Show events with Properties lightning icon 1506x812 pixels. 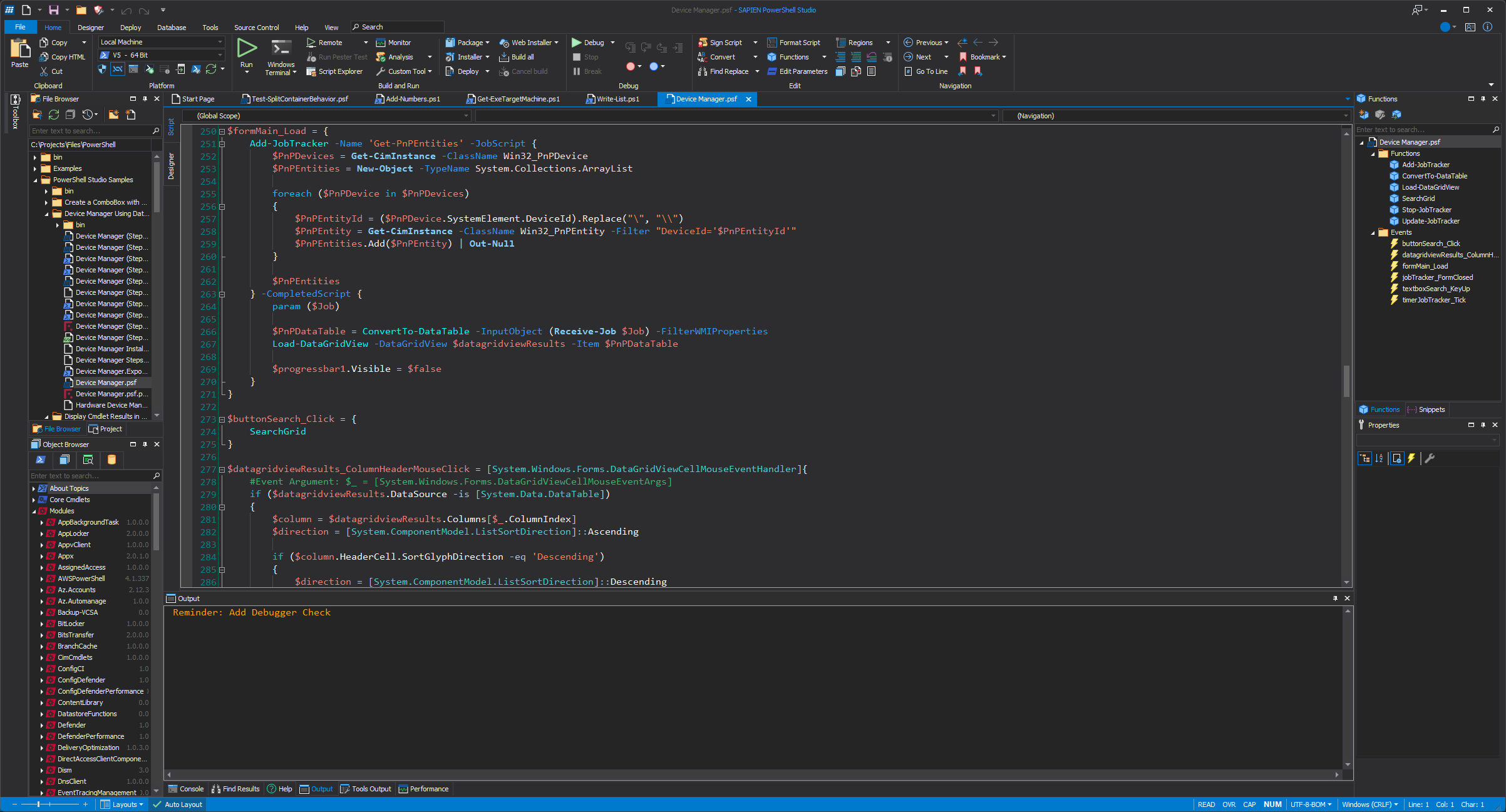[x=1411, y=458]
